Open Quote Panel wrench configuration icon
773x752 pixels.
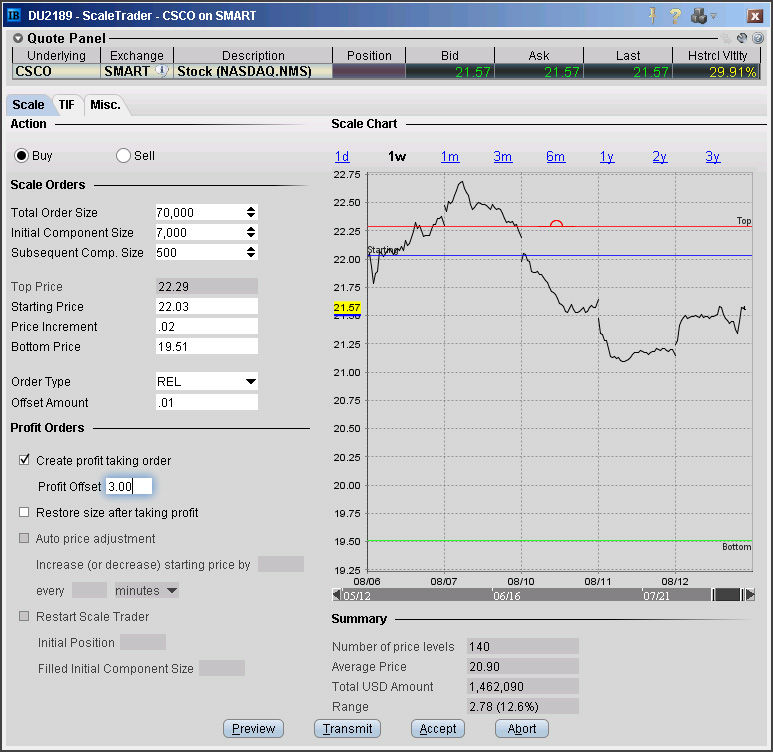tap(742, 38)
